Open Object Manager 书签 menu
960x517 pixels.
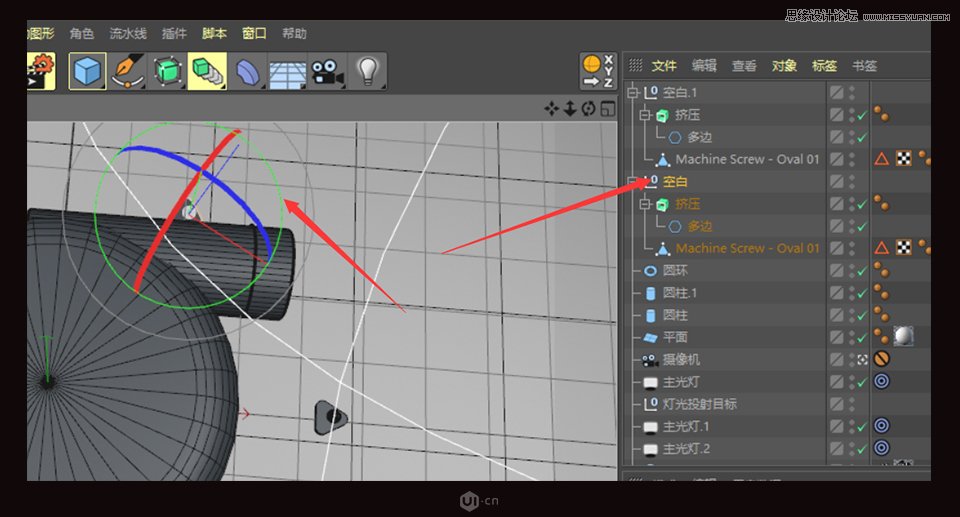tap(864, 66)
